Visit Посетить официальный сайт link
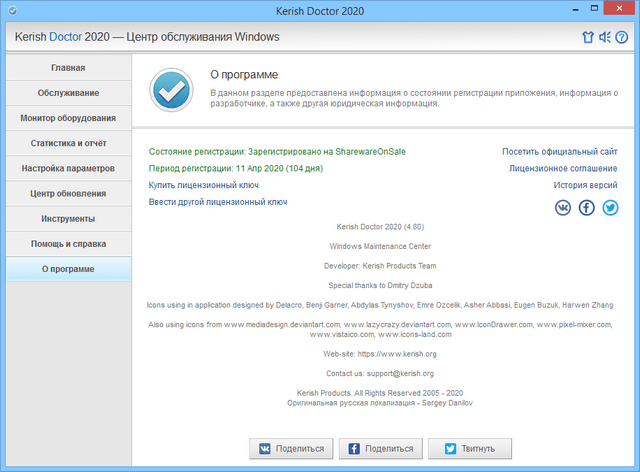640x472 pixels. pyautogui.click(x=560, y=152)
